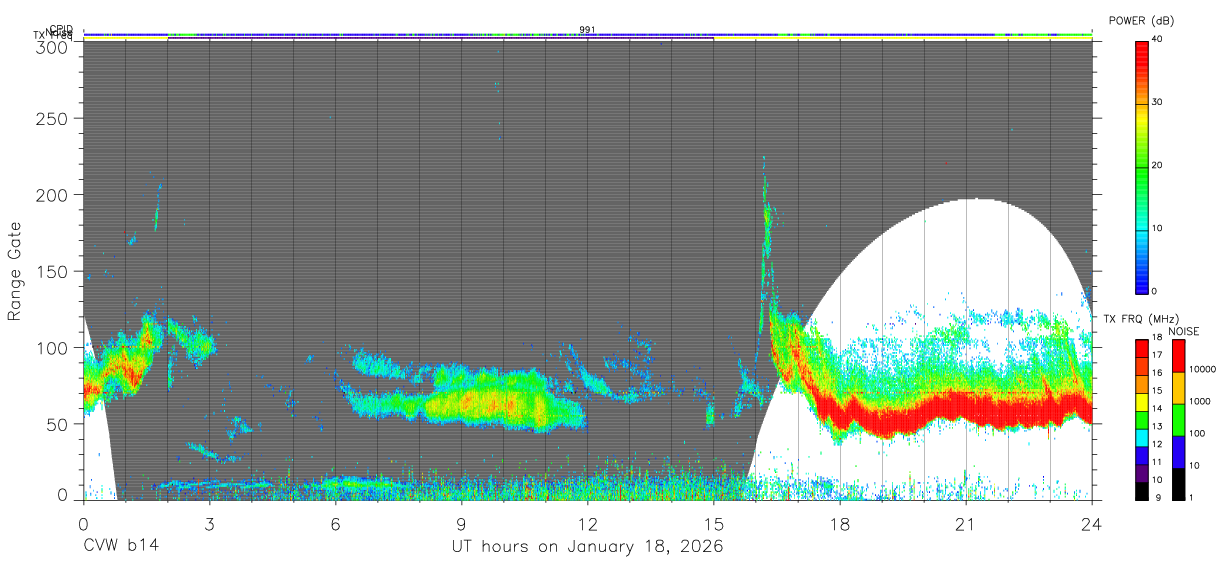Screen dimensions: 1228x567
Task: Click the 15 tick on UT hours axis
Action: 713,523
